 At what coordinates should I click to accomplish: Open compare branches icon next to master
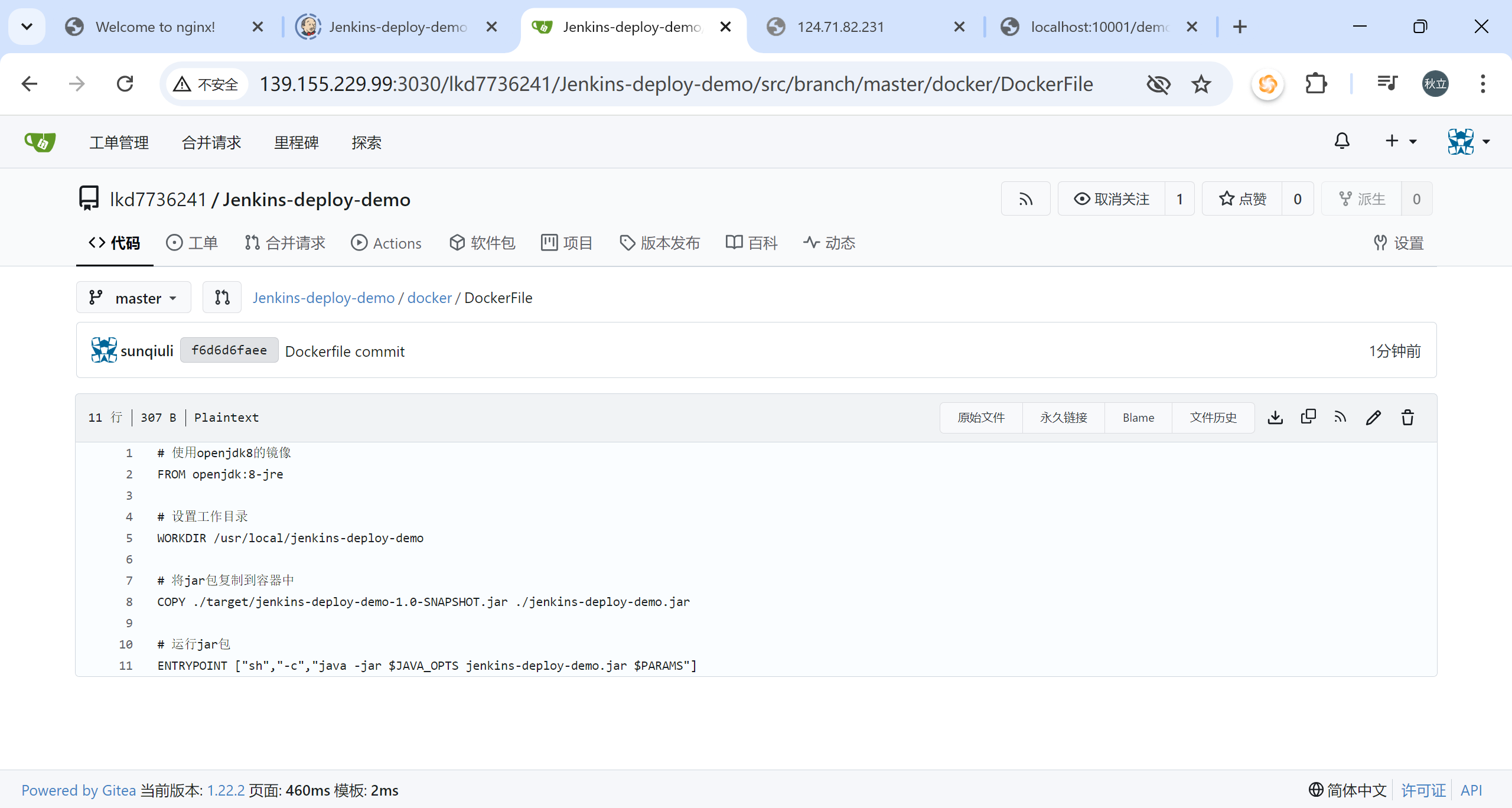(x=222, y=298)
